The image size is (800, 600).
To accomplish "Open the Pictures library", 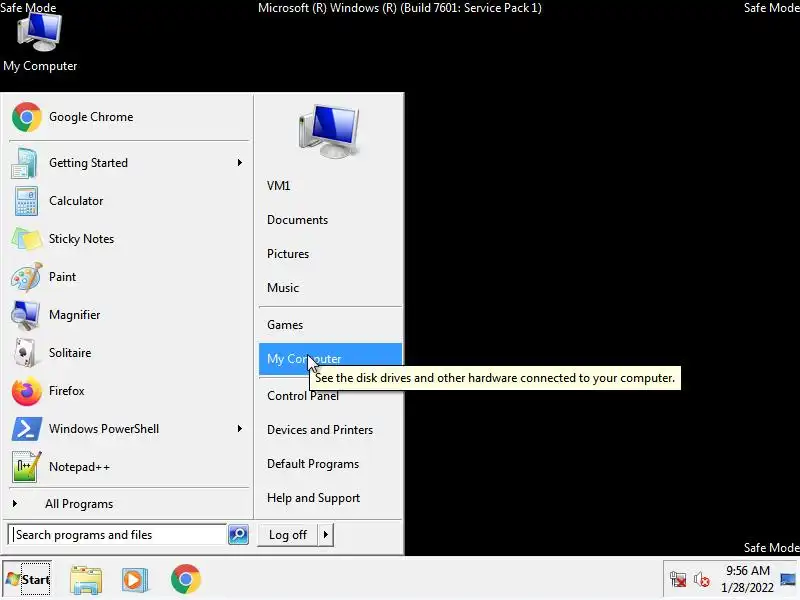I will pyautogui.click(x=330, y=254).
